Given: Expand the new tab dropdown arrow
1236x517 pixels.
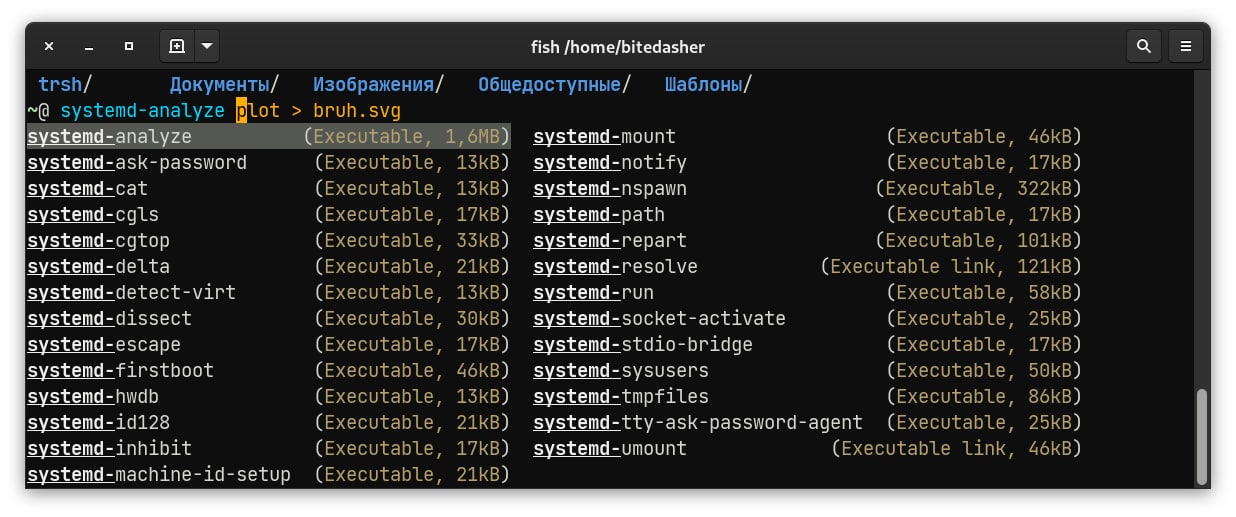Looking at the screenshot, I should 207,46.
